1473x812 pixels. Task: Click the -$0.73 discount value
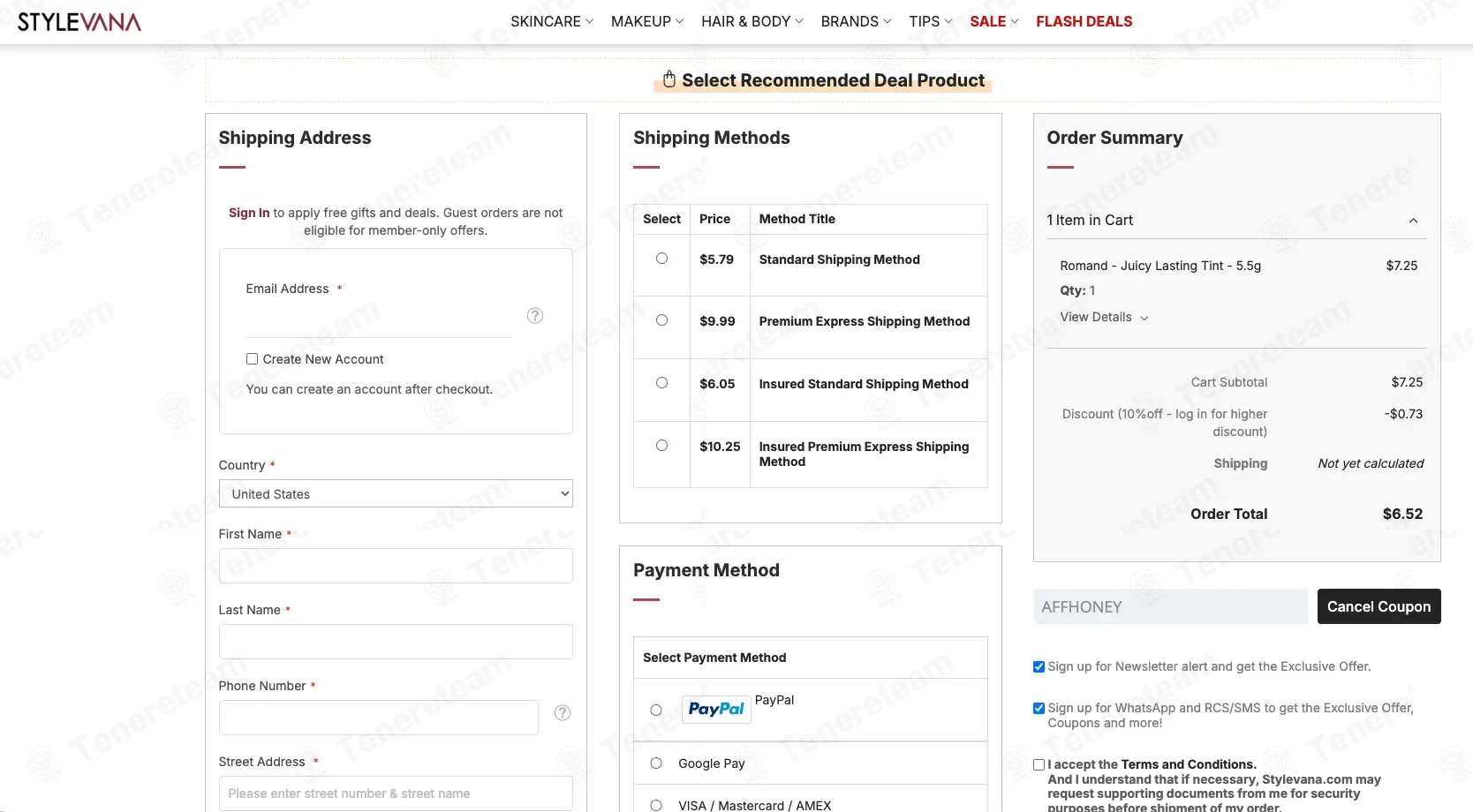tap(1403, 414)
